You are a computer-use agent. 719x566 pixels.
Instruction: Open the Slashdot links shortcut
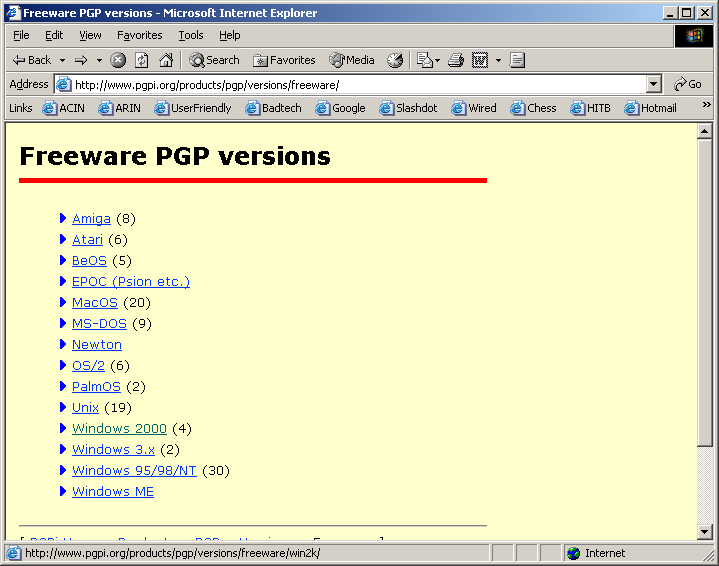click(408, 108)
